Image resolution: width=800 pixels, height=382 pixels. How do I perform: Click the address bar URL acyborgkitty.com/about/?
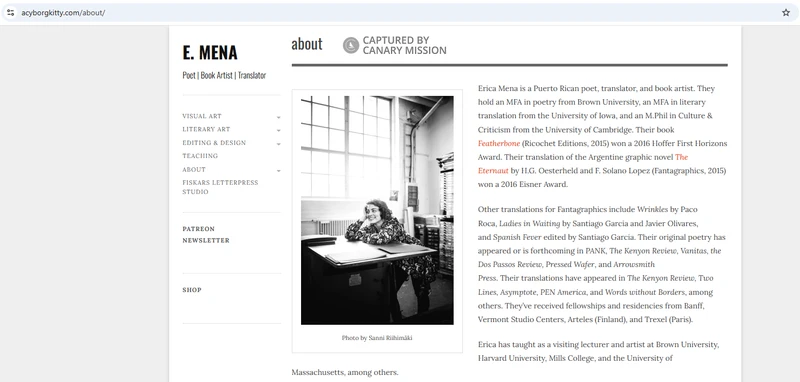63,13
